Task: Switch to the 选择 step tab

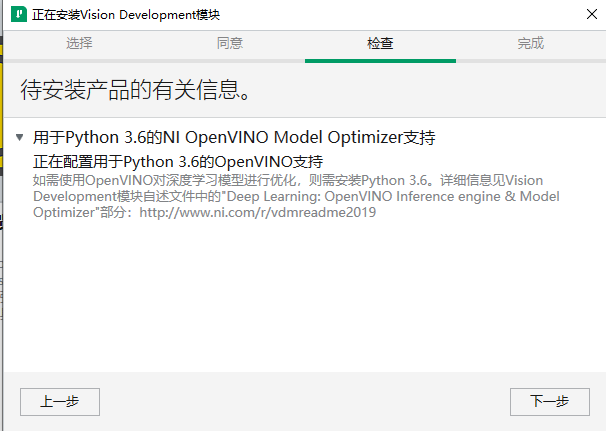Action: (x=79, y=43)
